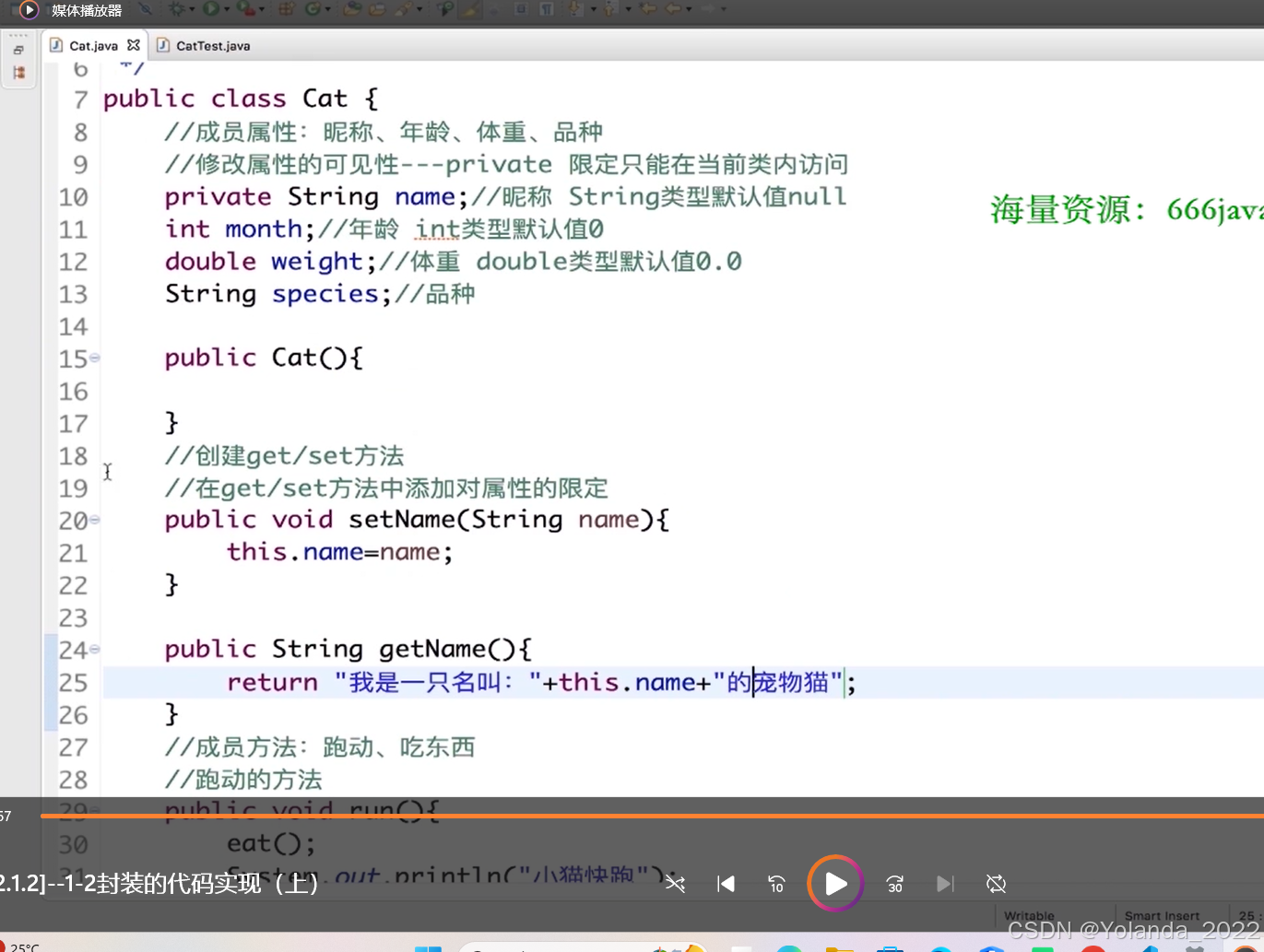Click the 'private' keyword on line 10
The image size is (1264, 952).
tap(218, 197)
